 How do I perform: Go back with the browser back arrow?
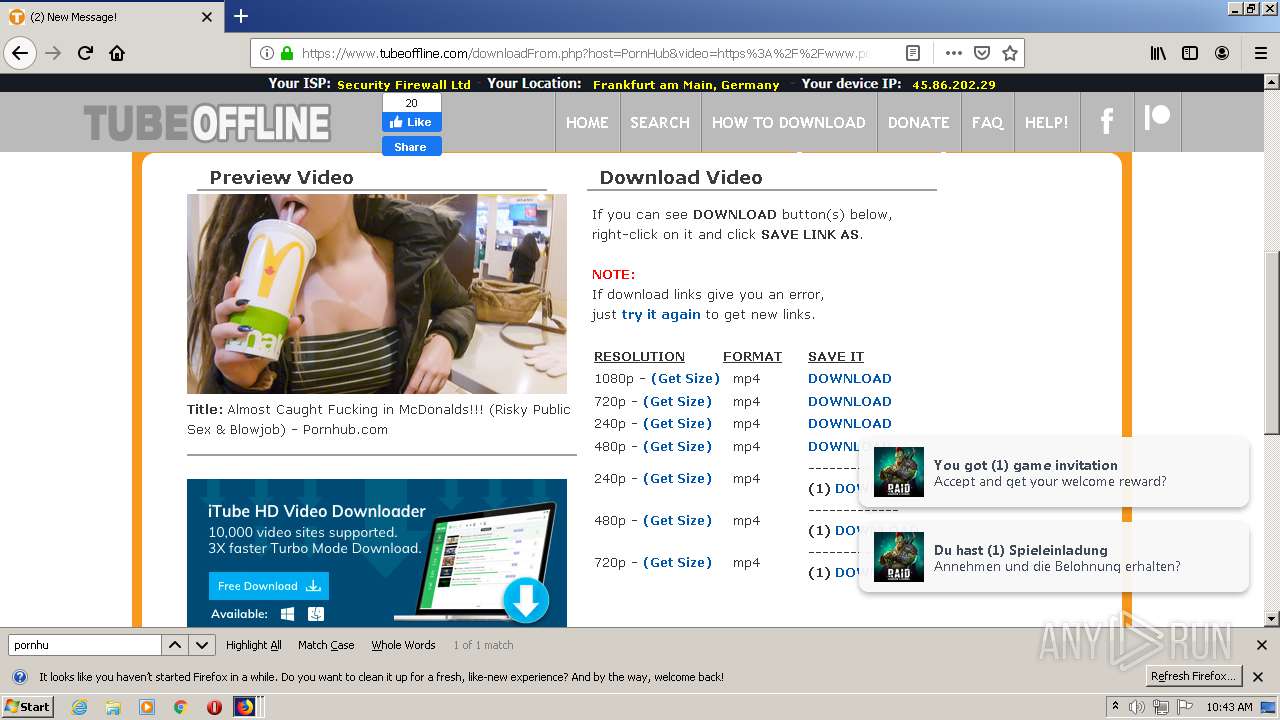pos(20,53)
